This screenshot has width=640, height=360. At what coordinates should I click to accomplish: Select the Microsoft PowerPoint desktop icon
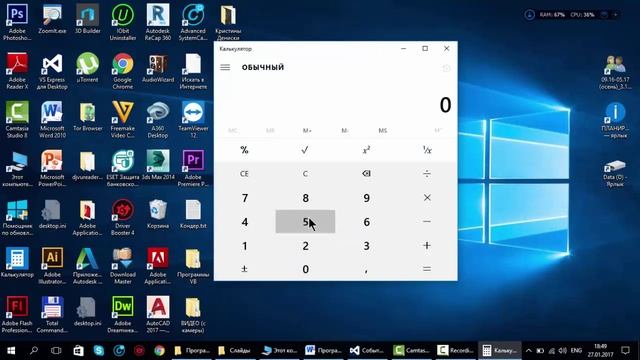pos(52,169)
